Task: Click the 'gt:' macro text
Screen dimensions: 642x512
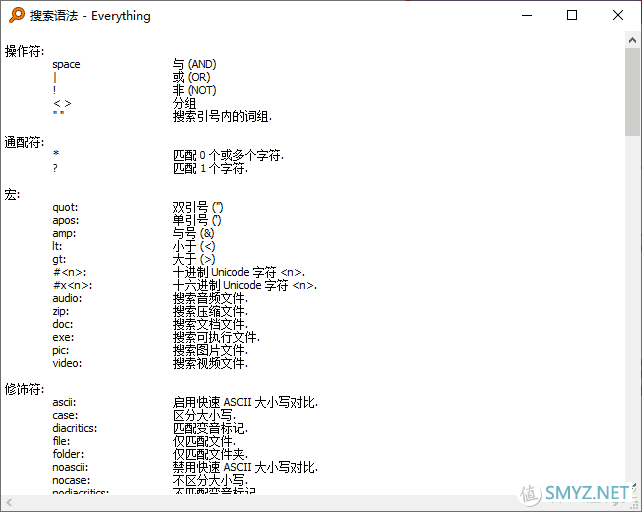Action: [59, 259]
